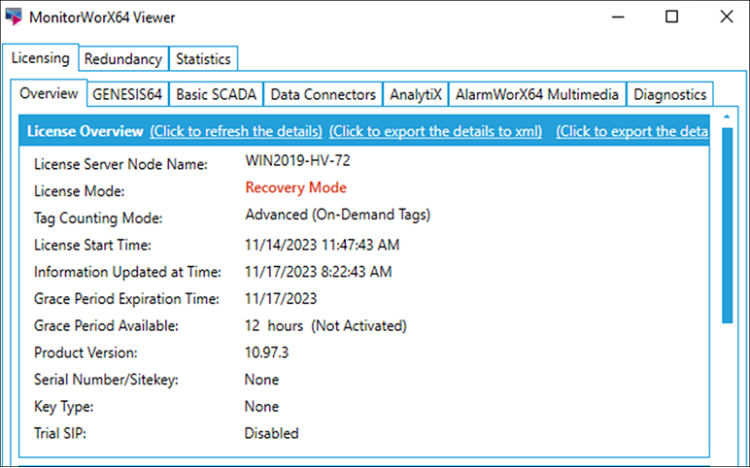Click the MonitorWorX64 Viewer title text

(102, 17)
